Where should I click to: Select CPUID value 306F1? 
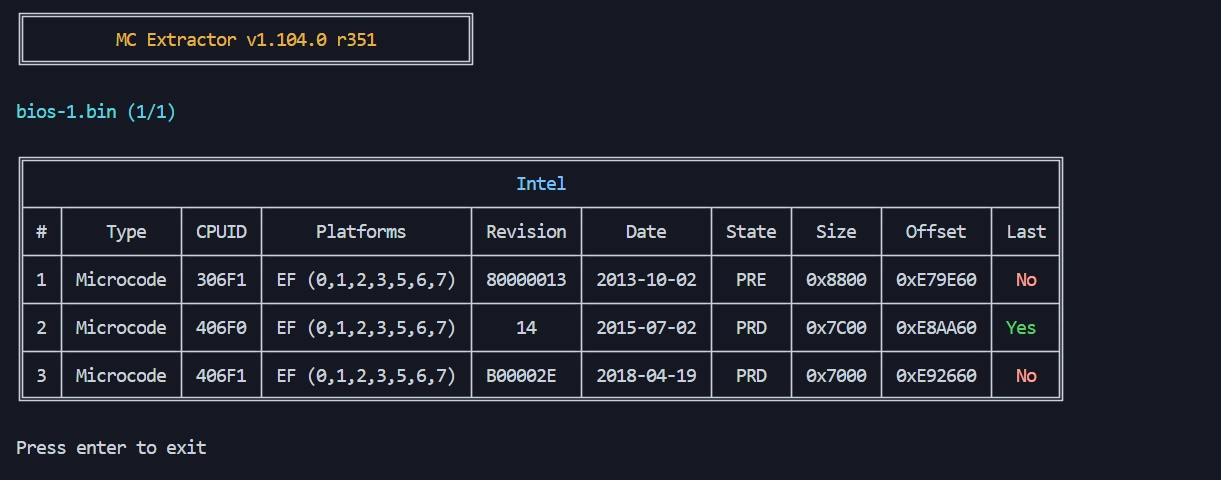pos(221,280)
